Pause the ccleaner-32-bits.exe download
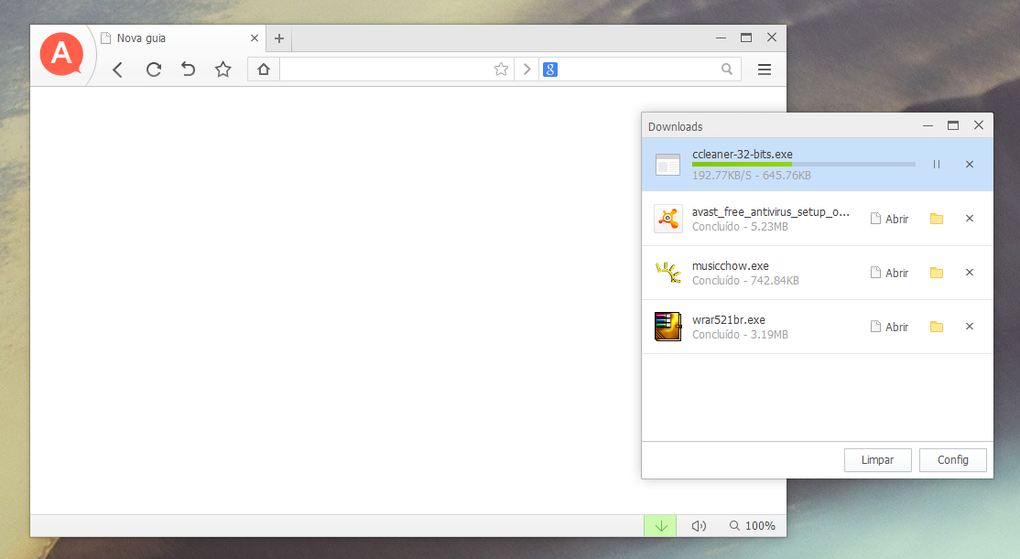 point(936,165)
